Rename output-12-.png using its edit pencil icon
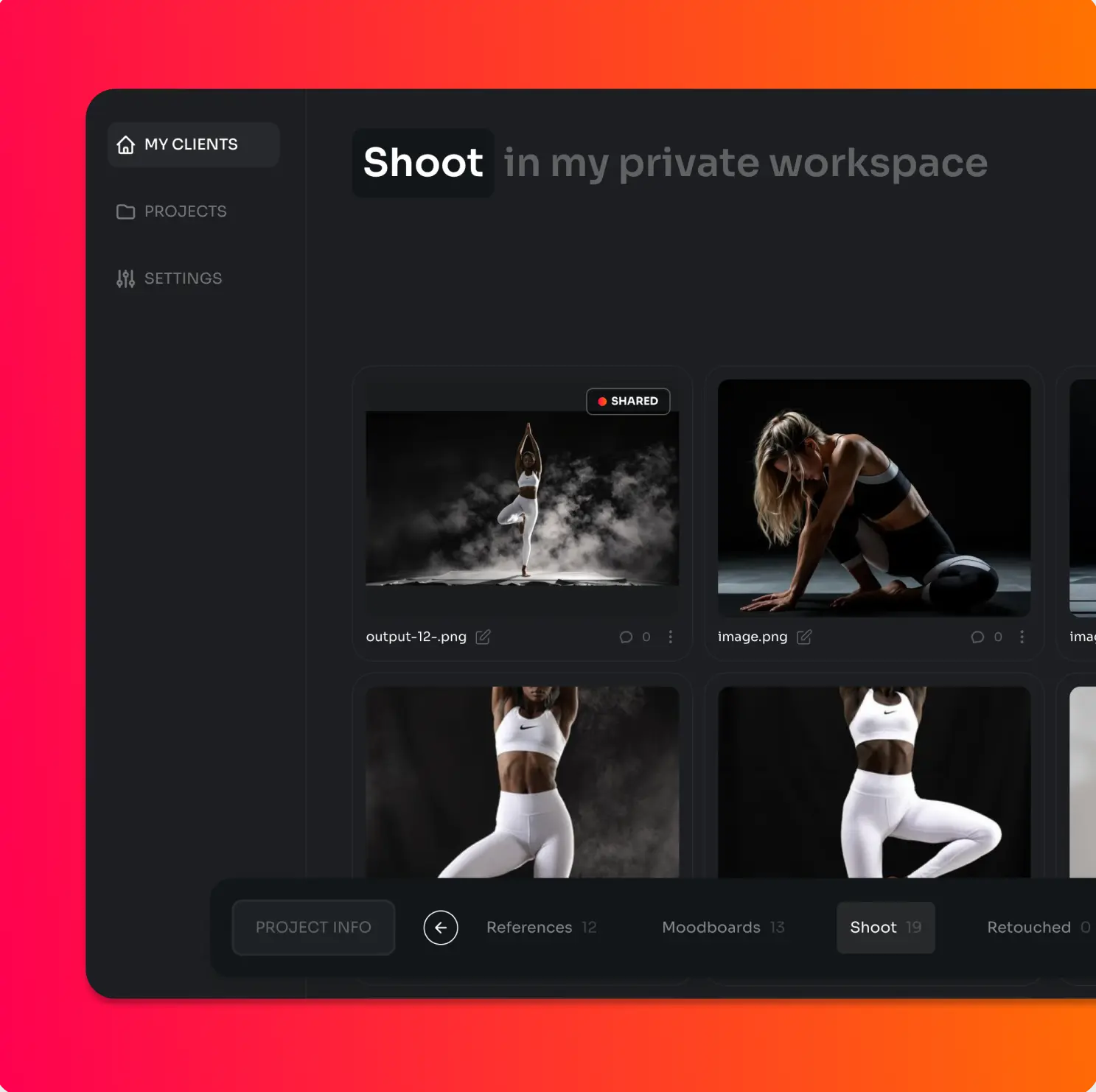This screenshot has height=1092, width=1096. 483,637
